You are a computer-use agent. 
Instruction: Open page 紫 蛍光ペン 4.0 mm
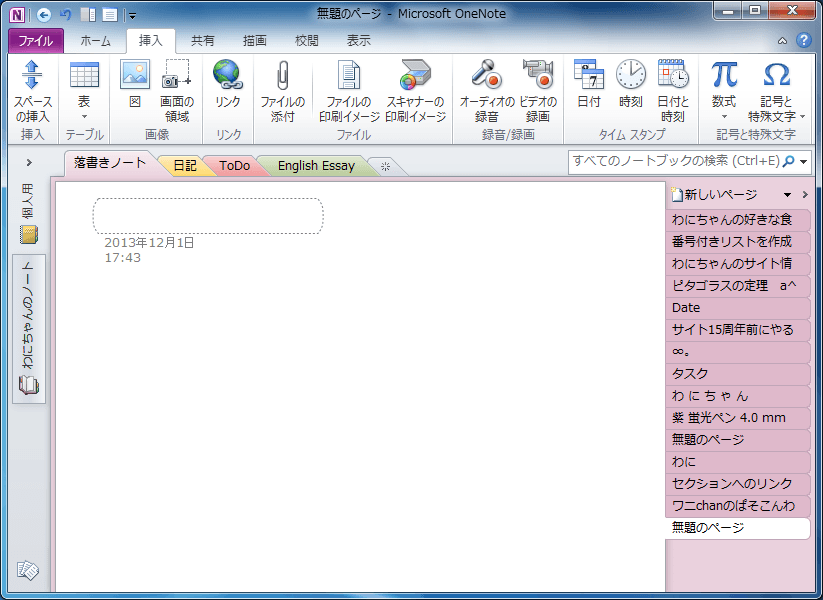click(737, 418)
